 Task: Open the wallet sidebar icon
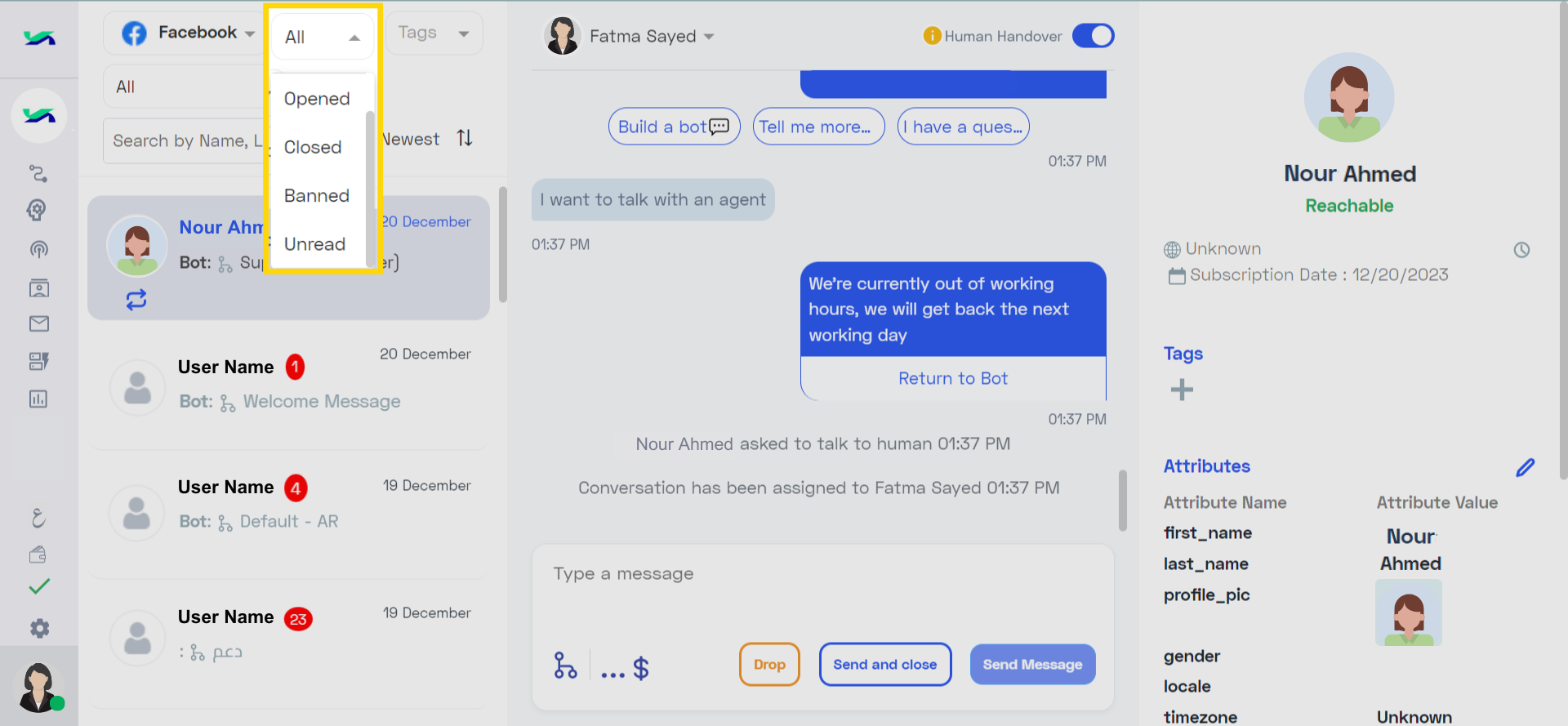pyautogui.click(x=38, y=555)
